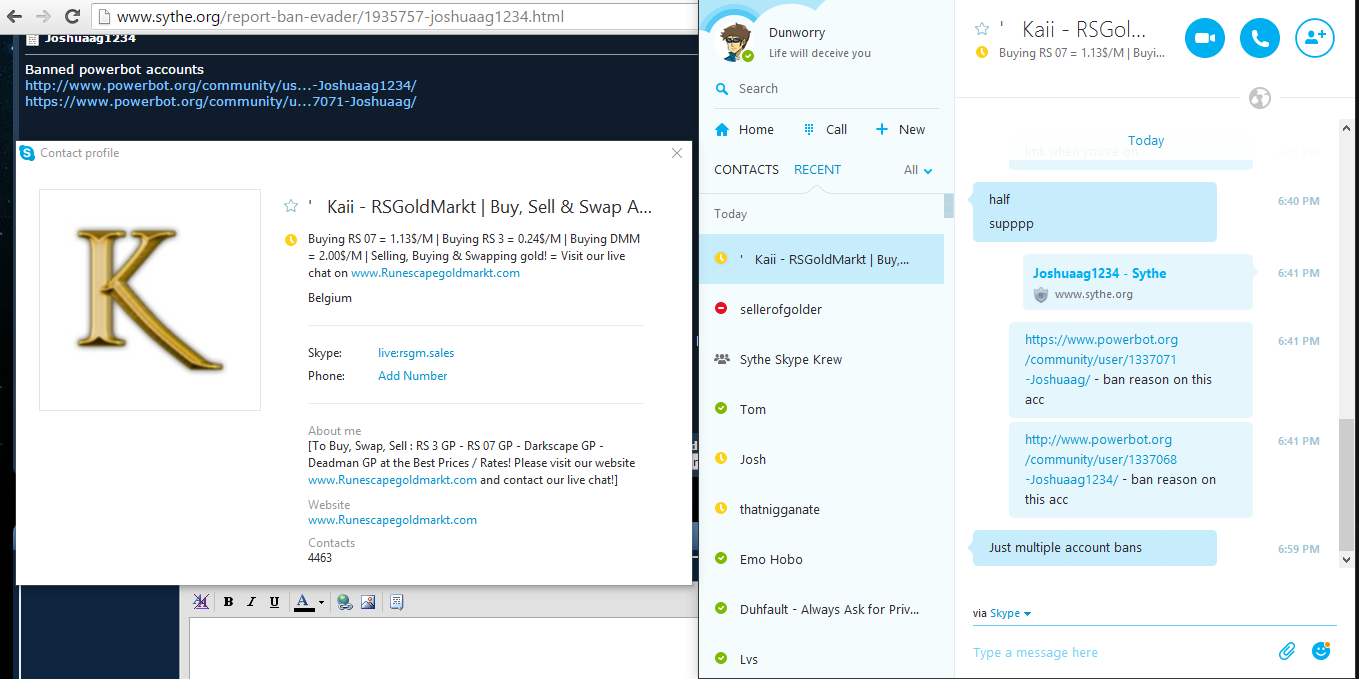Attach a file with the paperclip icon
The height and width of the screenshot is (679, 1359).
click(x=1287, y=651)
